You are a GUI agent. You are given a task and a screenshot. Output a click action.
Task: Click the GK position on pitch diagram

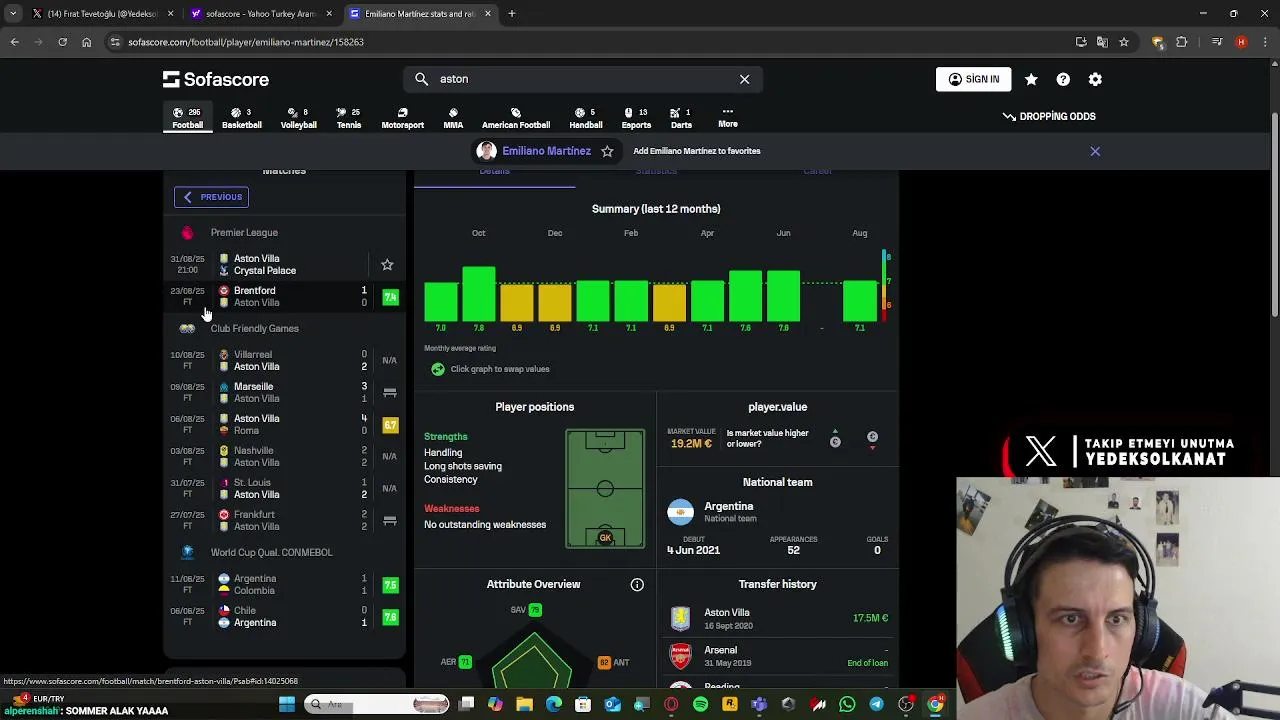coord(605,538)
